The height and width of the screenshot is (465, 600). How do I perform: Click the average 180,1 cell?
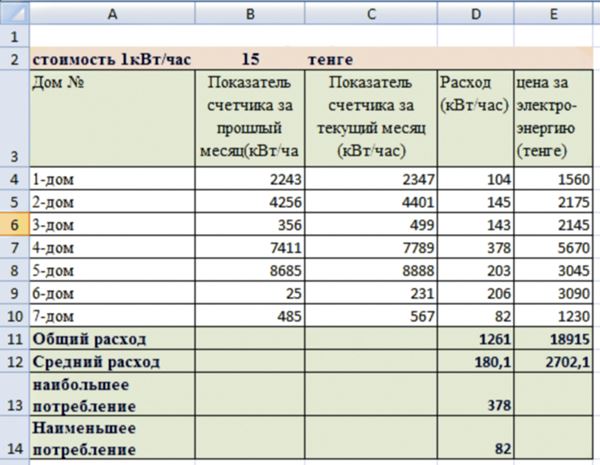click(476, 361)
